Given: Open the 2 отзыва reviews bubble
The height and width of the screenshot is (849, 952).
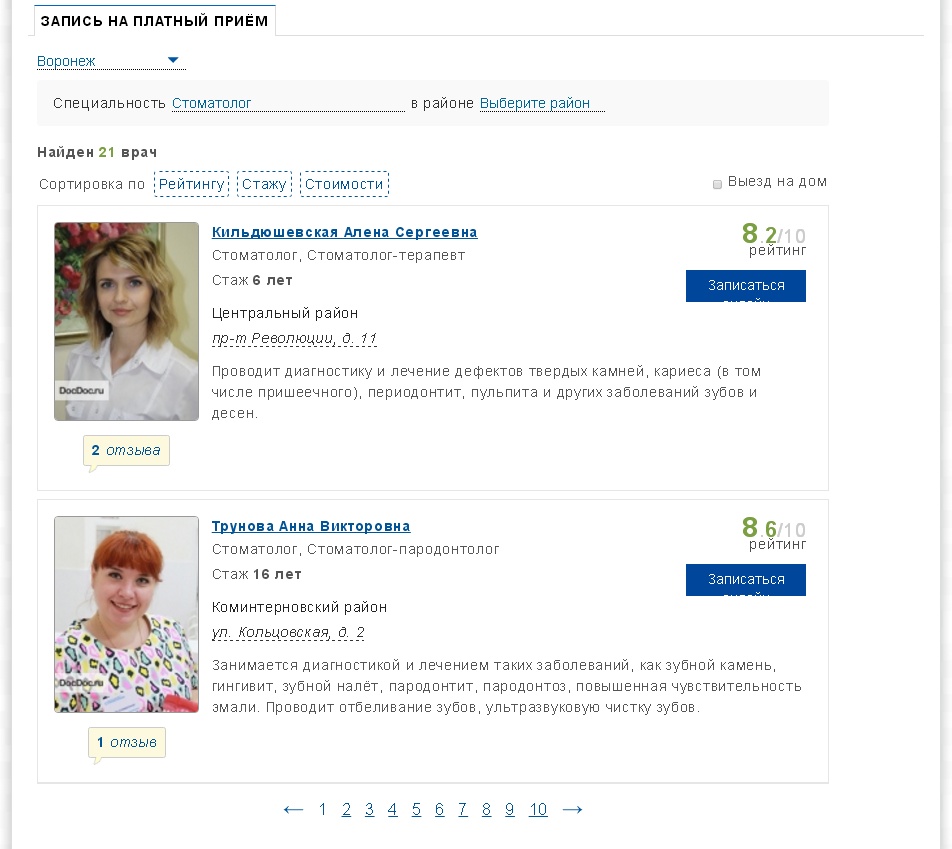Looking at the screenshot, I should 126,450.
